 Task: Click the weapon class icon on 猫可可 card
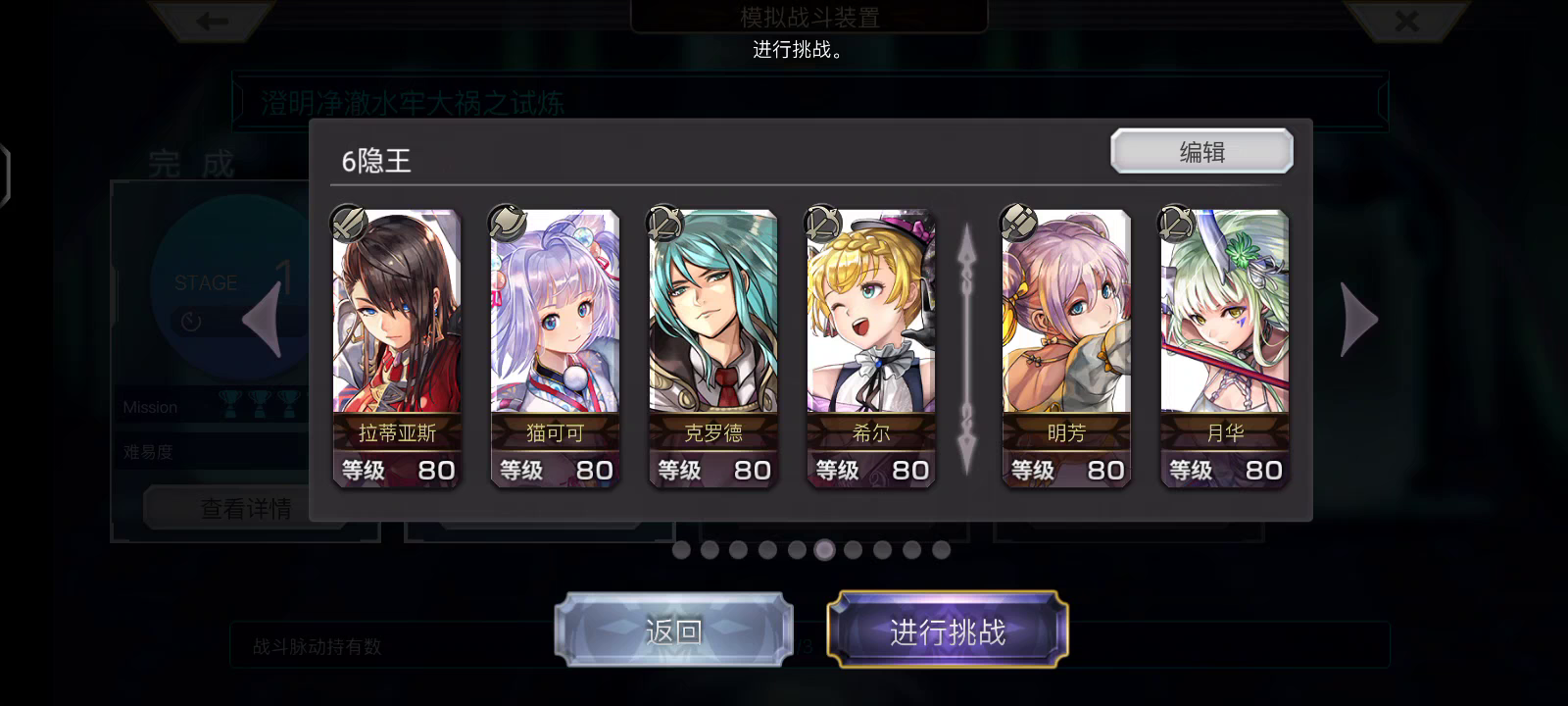click(506, 225)
